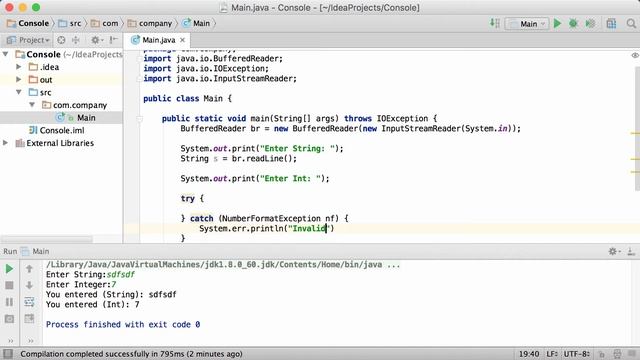The width and height of the screenshot is (640, 360).
Task: Open the Main run configuration dropdown
Action: point(527,24)
